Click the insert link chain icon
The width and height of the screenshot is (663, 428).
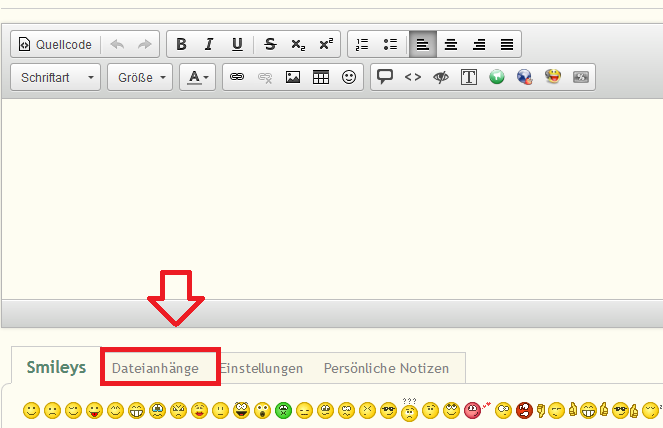pyautogui.click(x=237, y=77)
